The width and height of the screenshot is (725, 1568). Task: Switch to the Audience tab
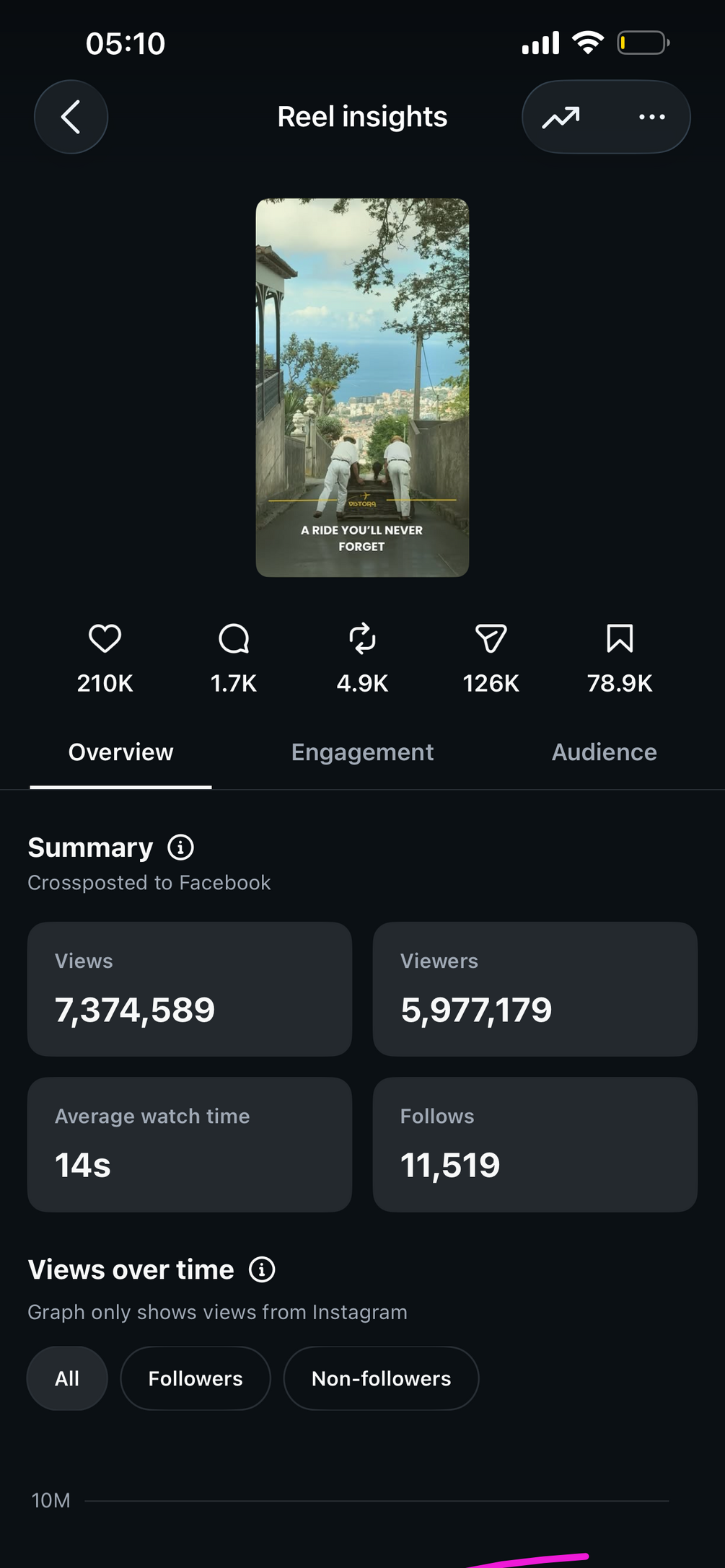click(x=605, y=752)
